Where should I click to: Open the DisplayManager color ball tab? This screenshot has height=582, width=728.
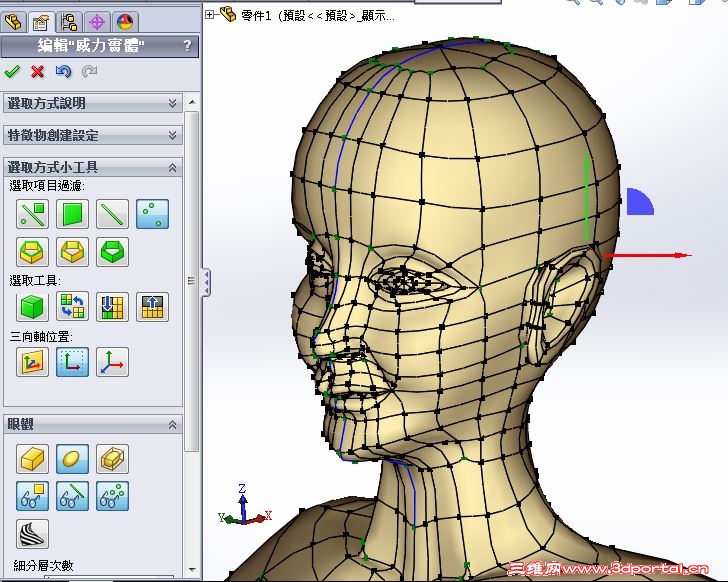[x=125, y=22]
